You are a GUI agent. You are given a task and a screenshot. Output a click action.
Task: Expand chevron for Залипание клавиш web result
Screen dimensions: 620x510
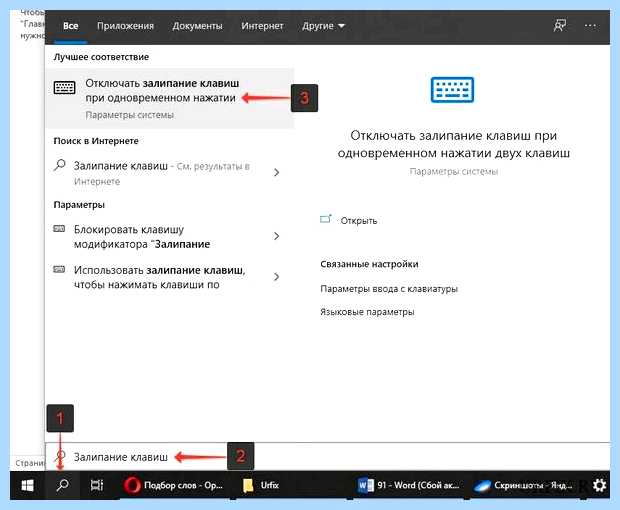[277, 172]
